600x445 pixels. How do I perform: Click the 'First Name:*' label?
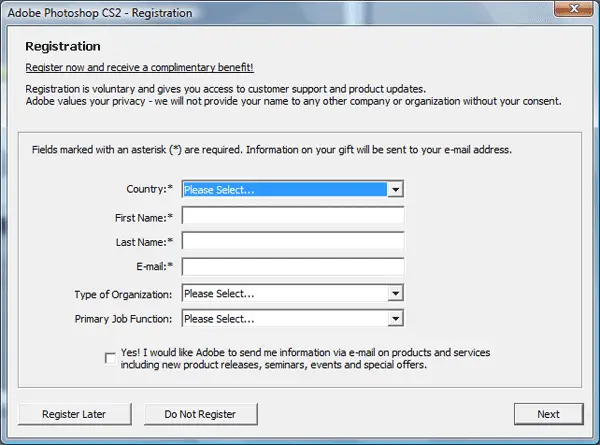pos(144,218)
